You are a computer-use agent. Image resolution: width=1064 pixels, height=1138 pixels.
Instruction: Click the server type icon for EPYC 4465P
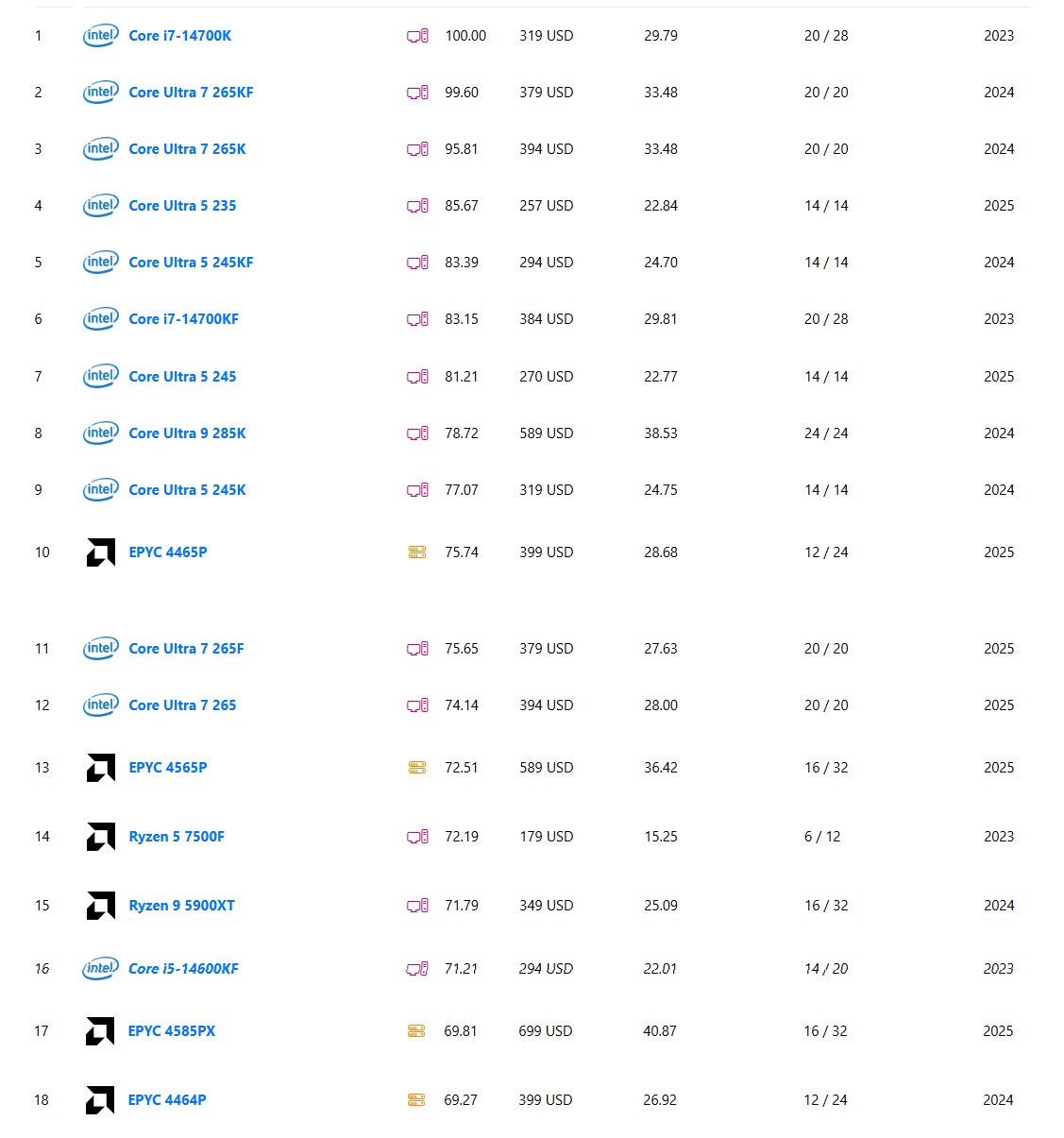pos(417,552)
